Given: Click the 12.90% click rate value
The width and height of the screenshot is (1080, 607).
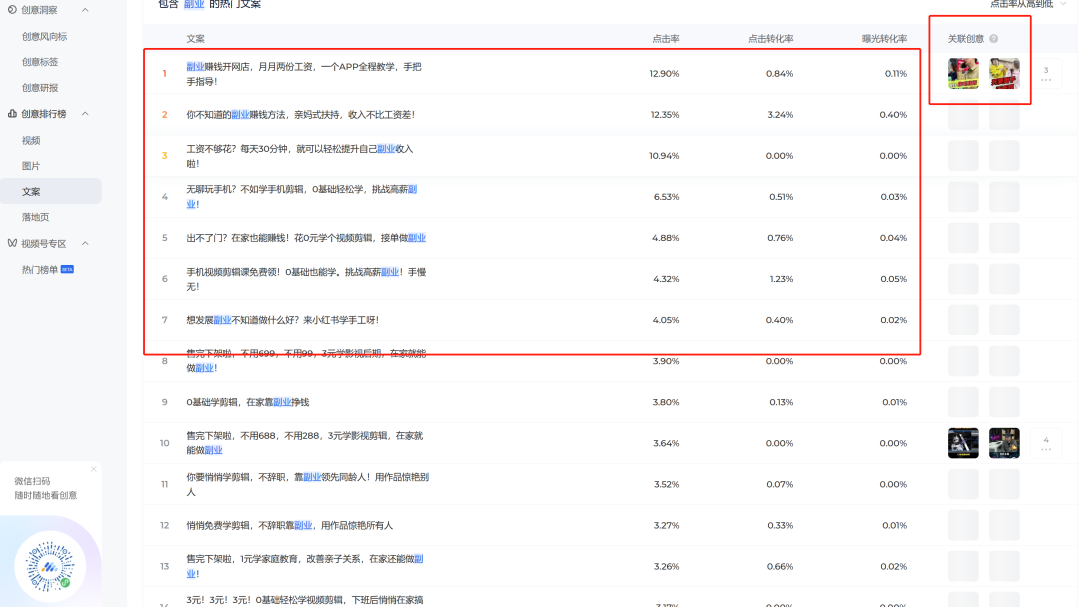Looking at the screenshot, I should 664,74.
